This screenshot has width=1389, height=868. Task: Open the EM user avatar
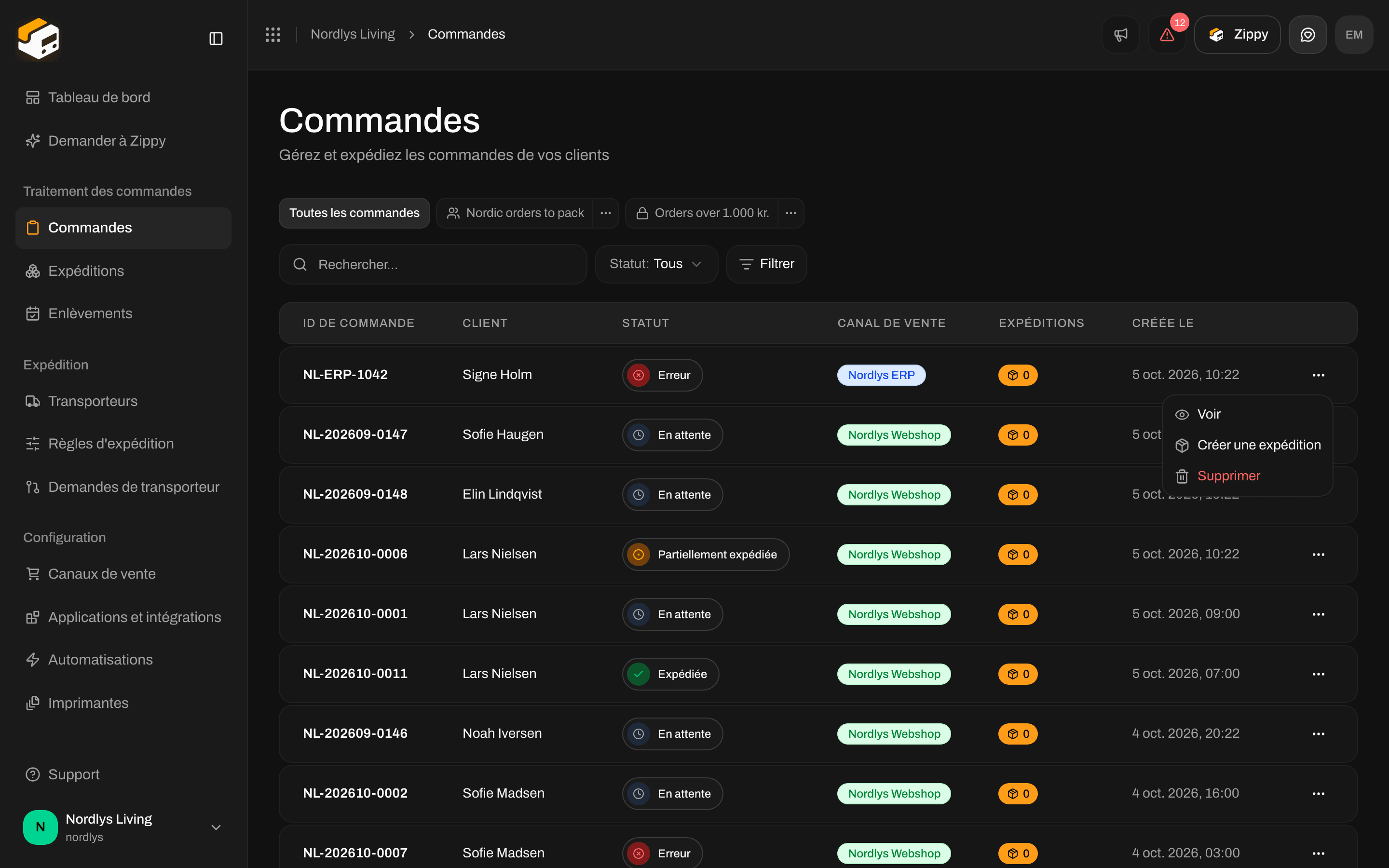tap(1354, 34)
